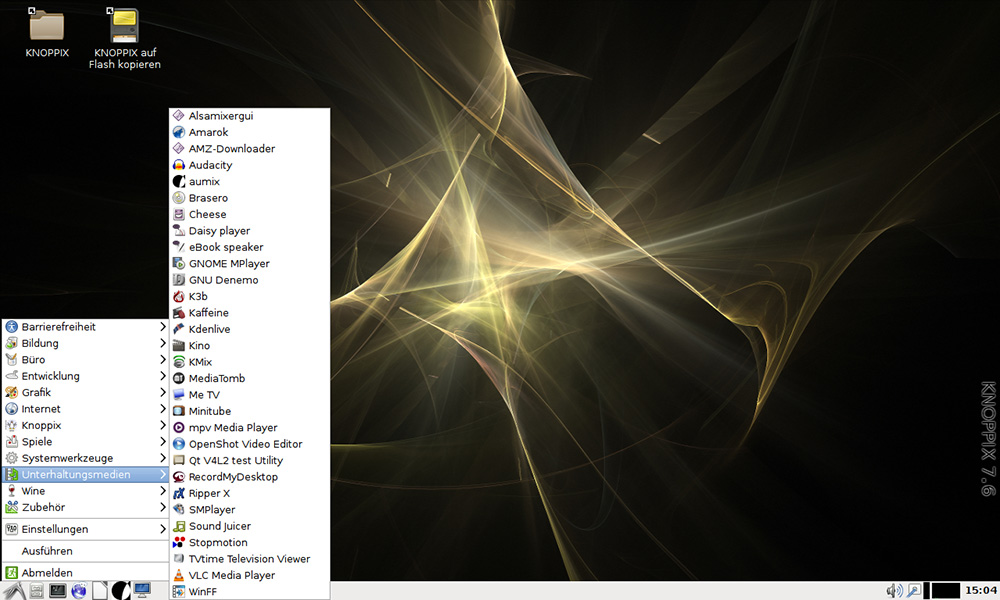Expand the Spiele submenu arrow
The width and height of the screenshot is (1000, 600).
coord(163,442)
